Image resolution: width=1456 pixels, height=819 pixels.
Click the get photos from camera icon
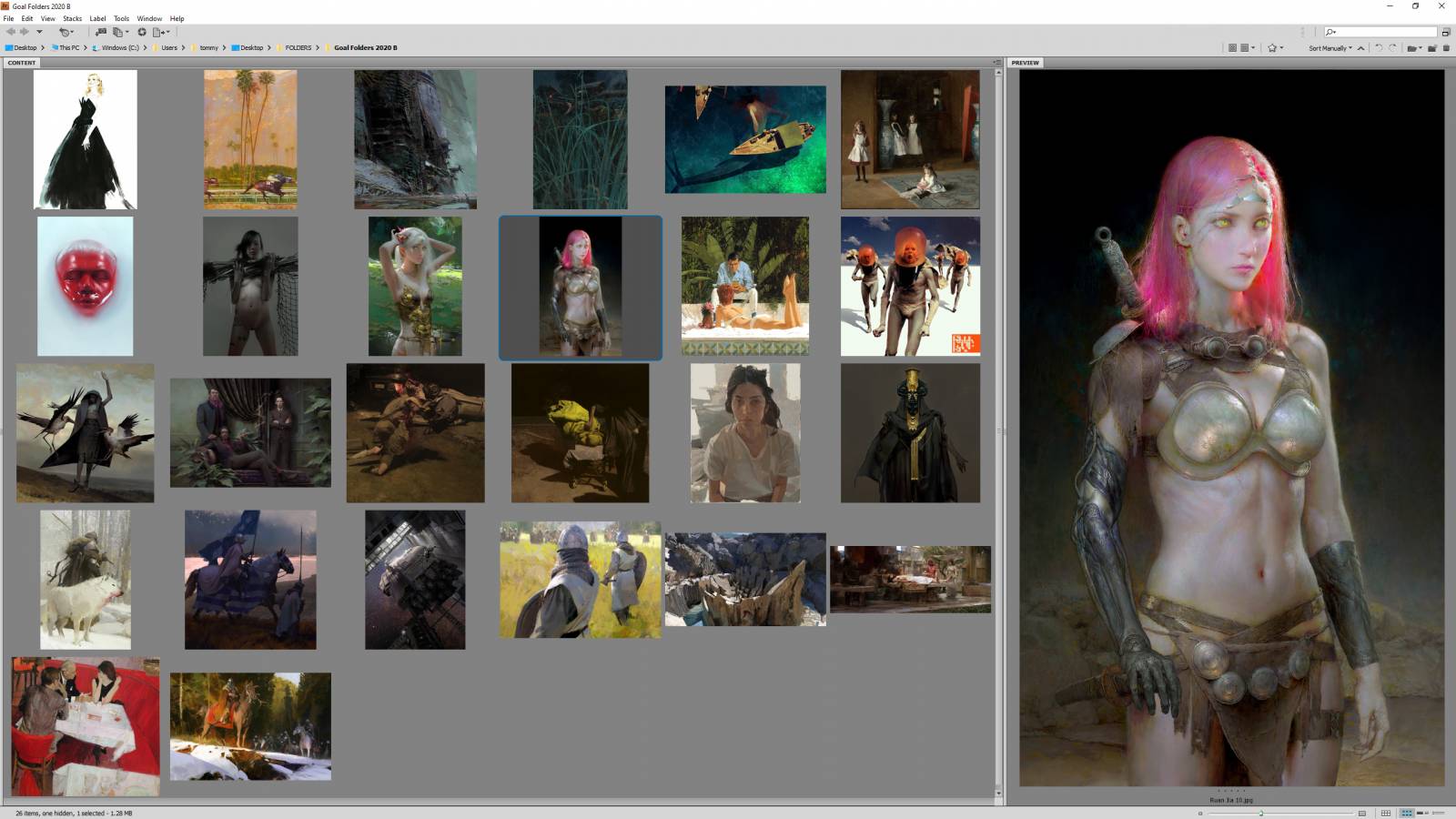[101, 32]
